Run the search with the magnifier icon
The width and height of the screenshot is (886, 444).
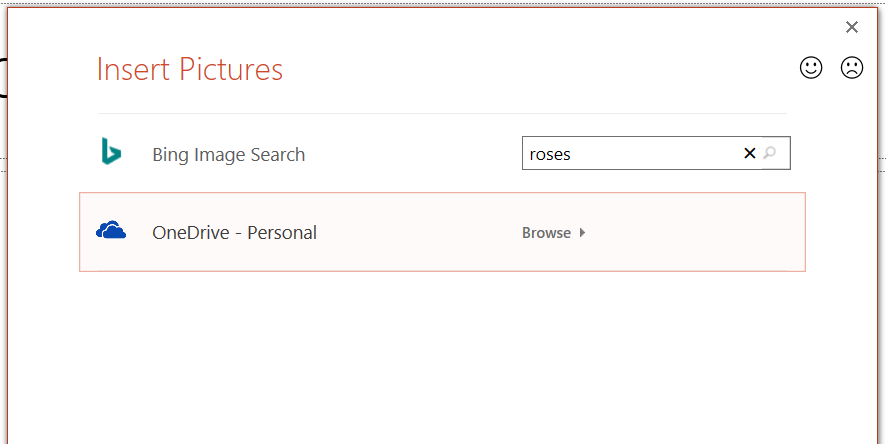pos(770,154)
